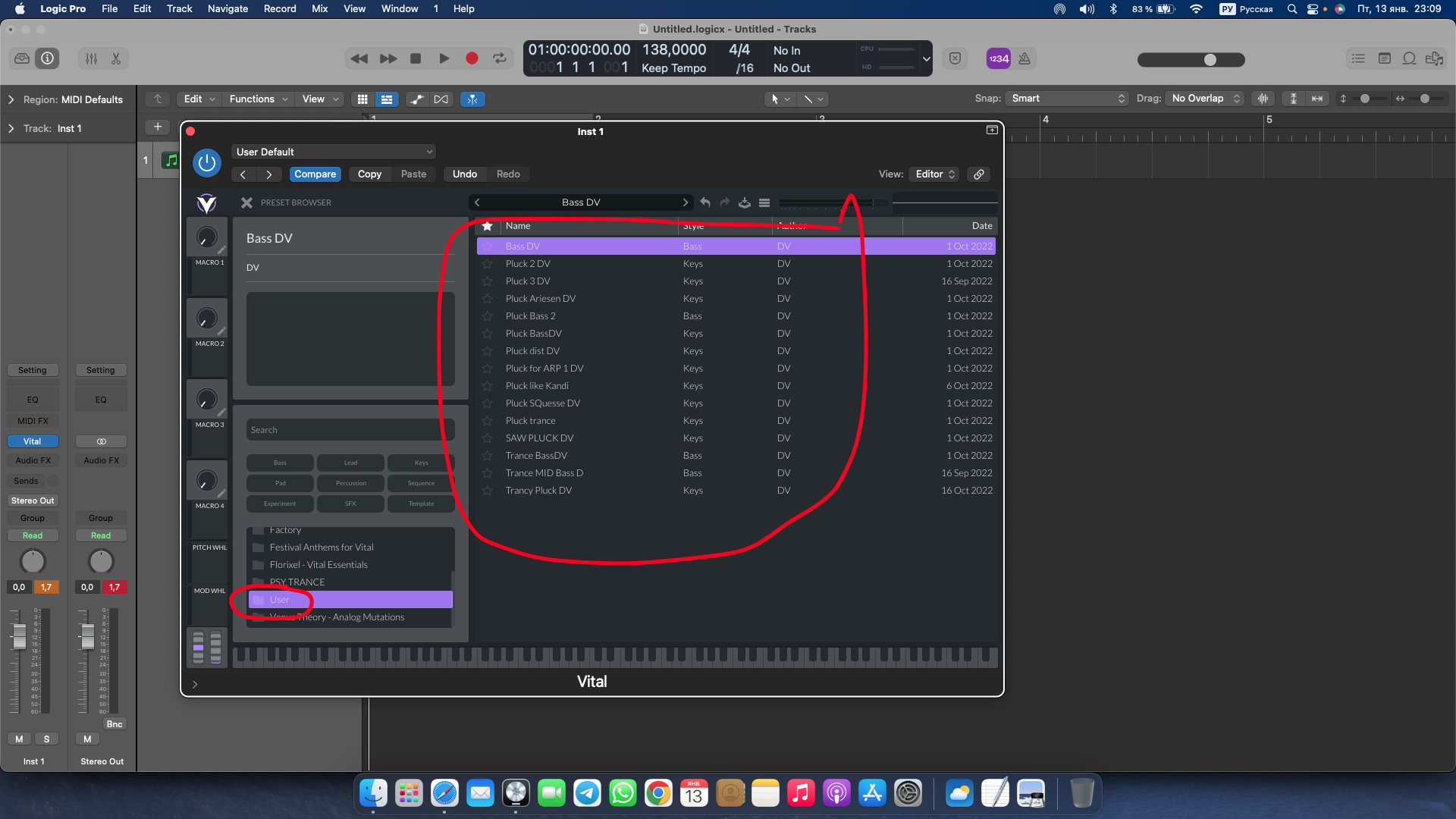Go to previous Vital preset

click(477, 202)
